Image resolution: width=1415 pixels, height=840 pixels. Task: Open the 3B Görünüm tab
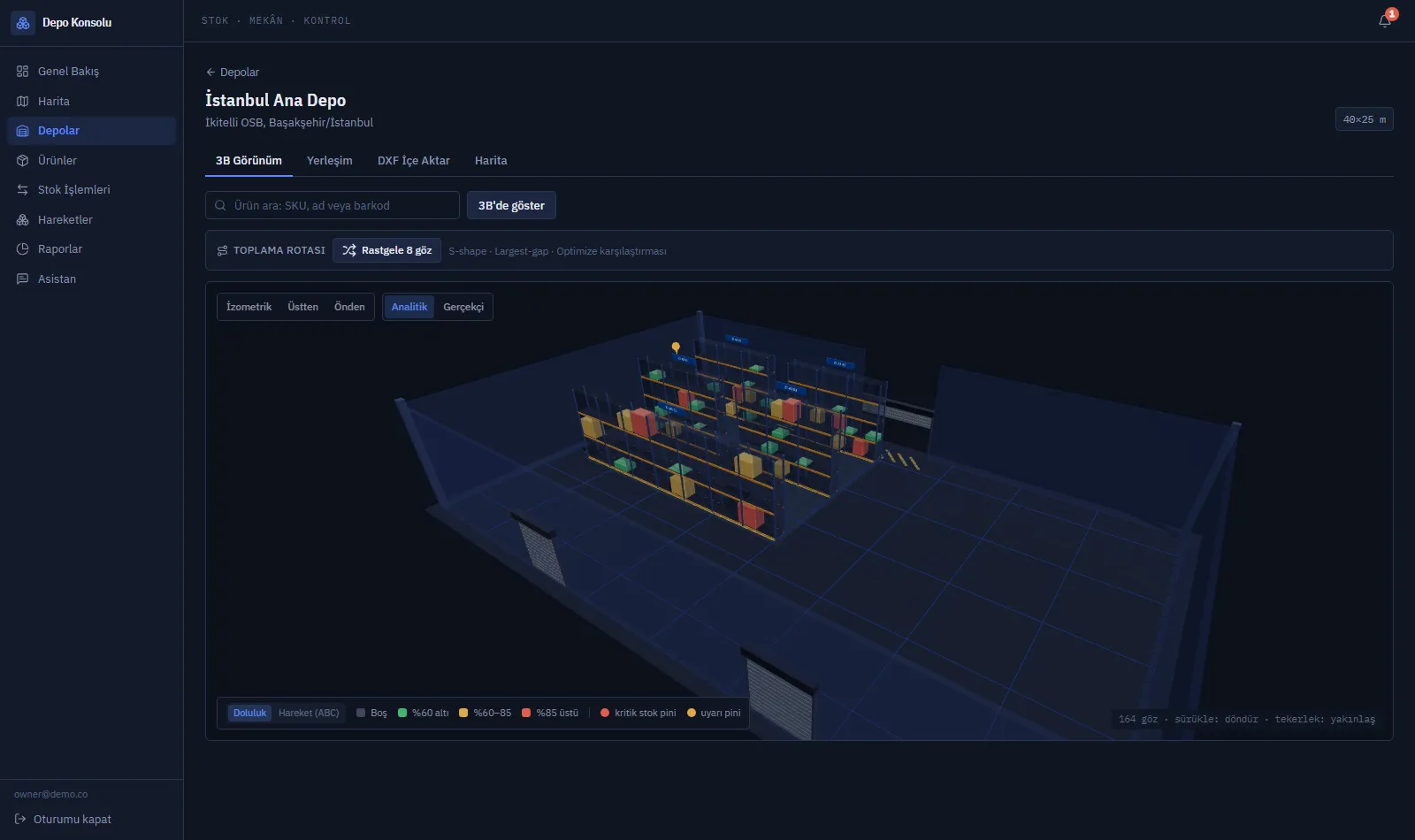pyautogui.click(x=249, y=161)
